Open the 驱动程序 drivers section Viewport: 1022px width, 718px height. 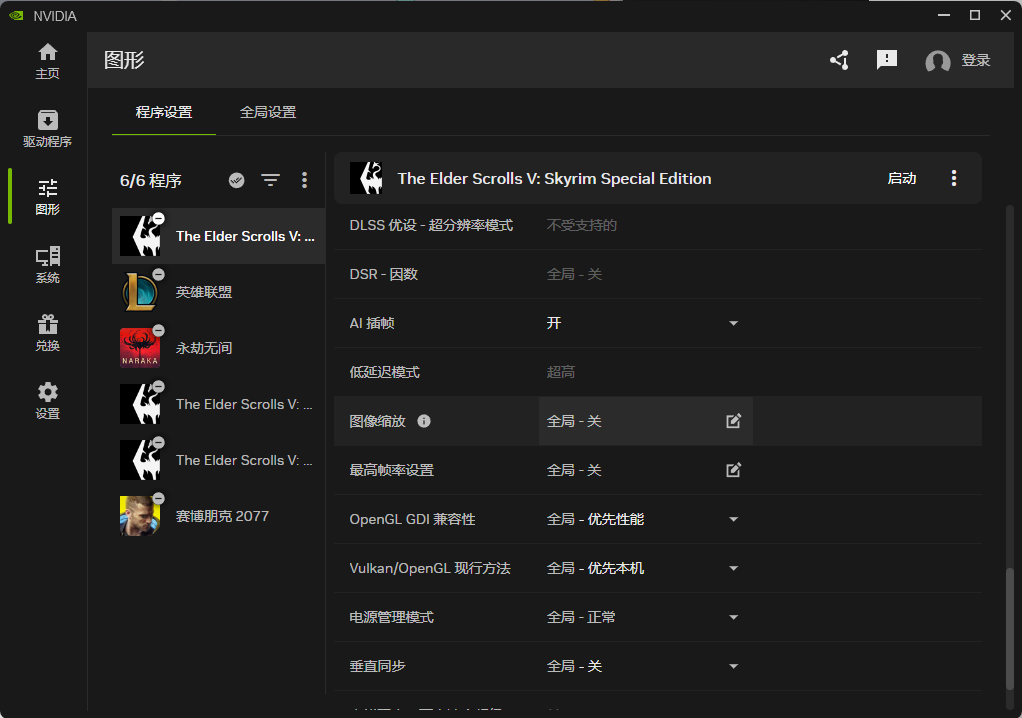[47, 129]
